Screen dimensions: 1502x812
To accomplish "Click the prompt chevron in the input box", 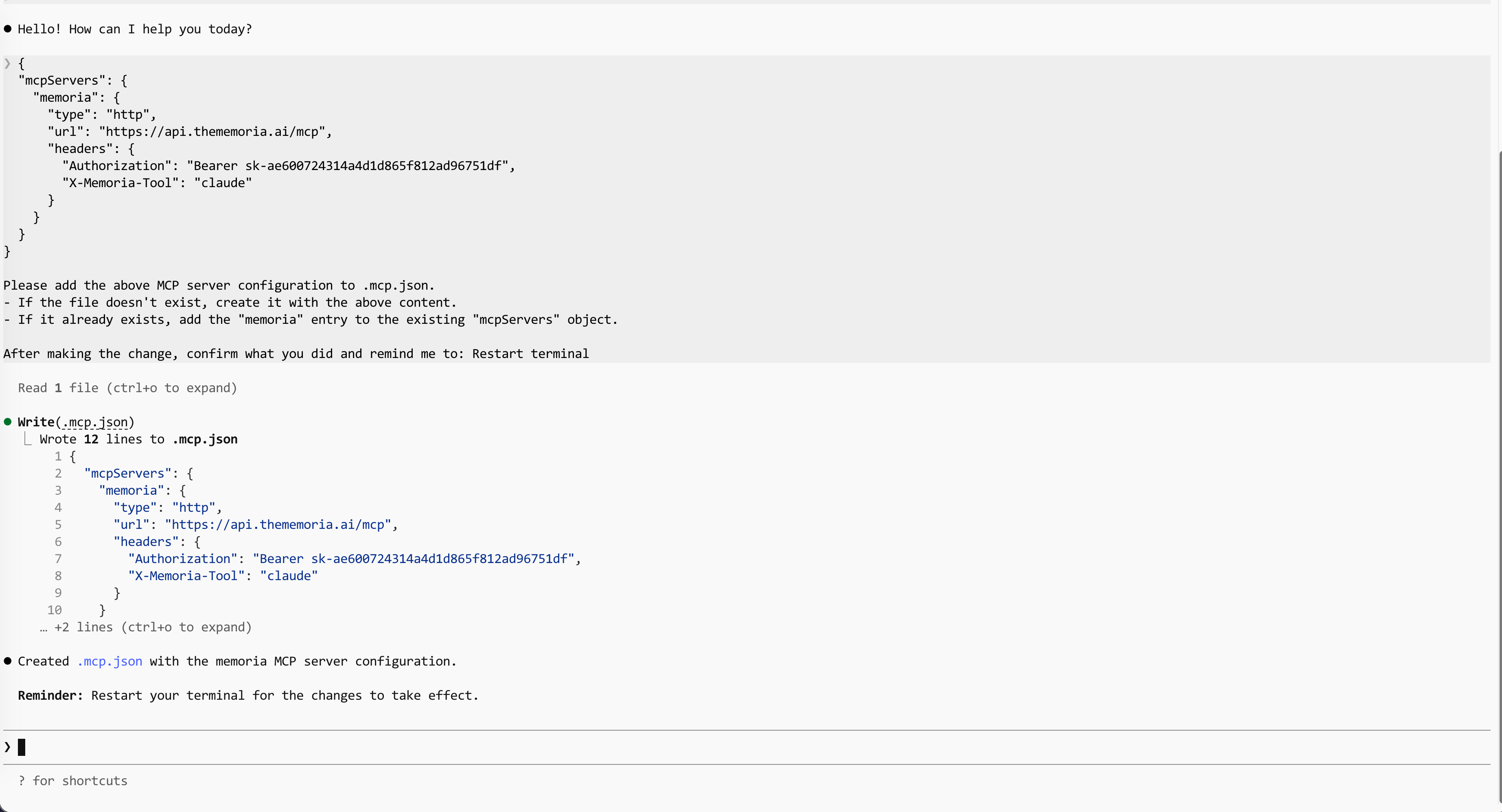I will click(8, 747).
